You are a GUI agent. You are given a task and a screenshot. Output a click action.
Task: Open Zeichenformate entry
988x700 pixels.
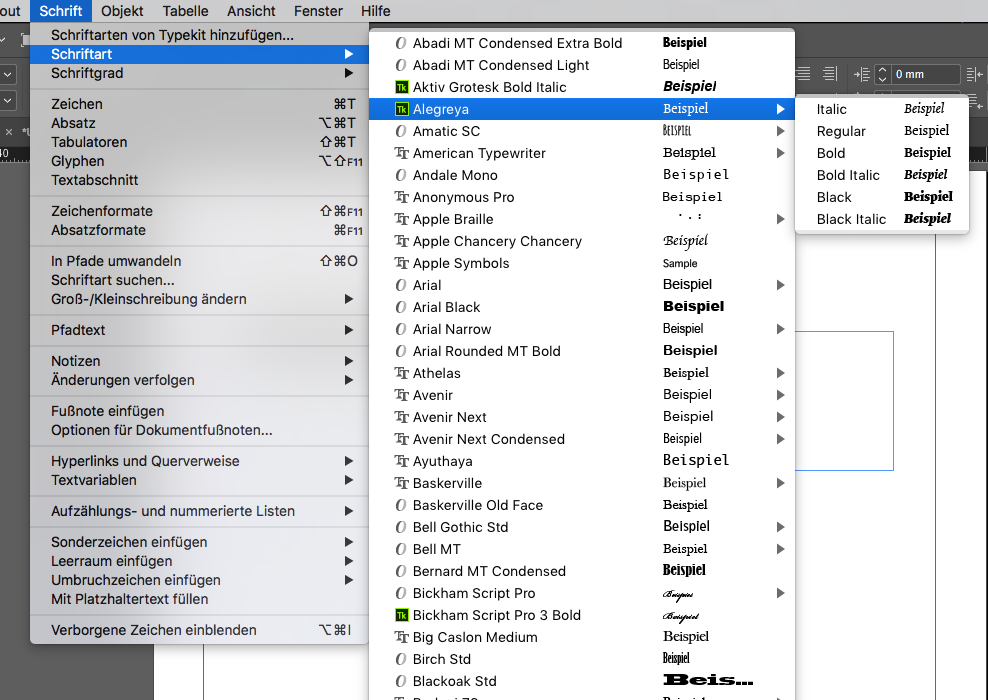click(x=199, y=211)
